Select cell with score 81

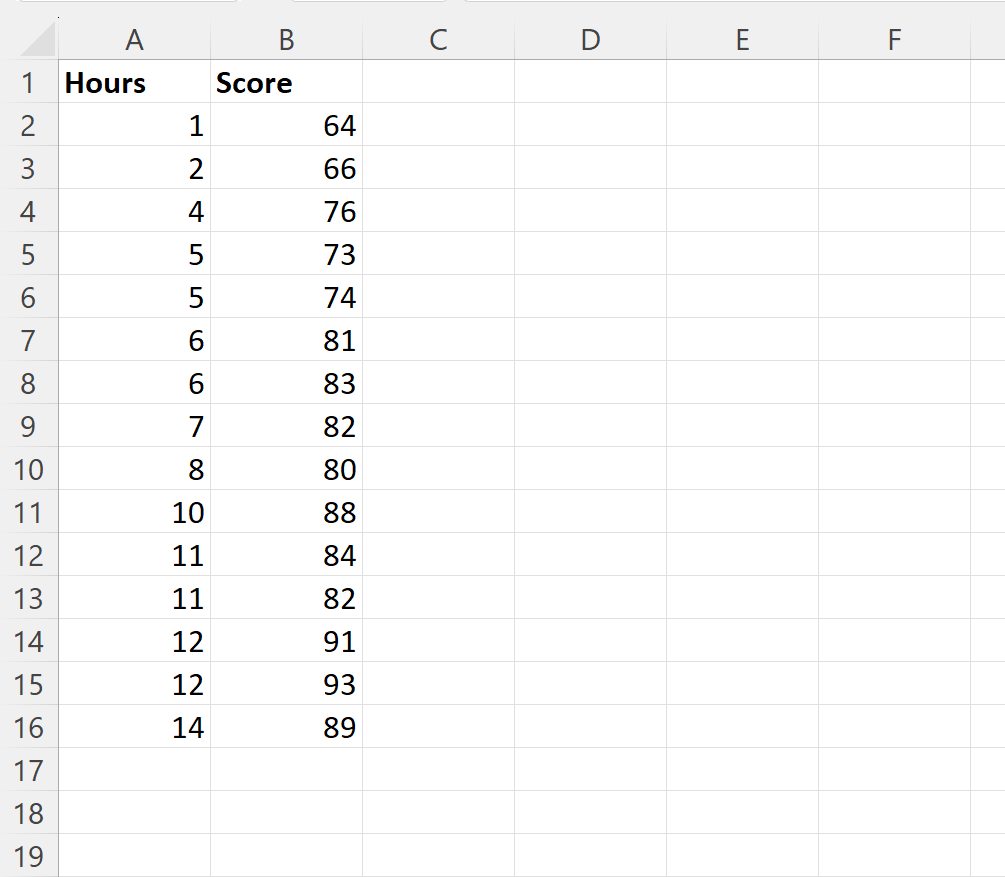[x=287, y=340]
